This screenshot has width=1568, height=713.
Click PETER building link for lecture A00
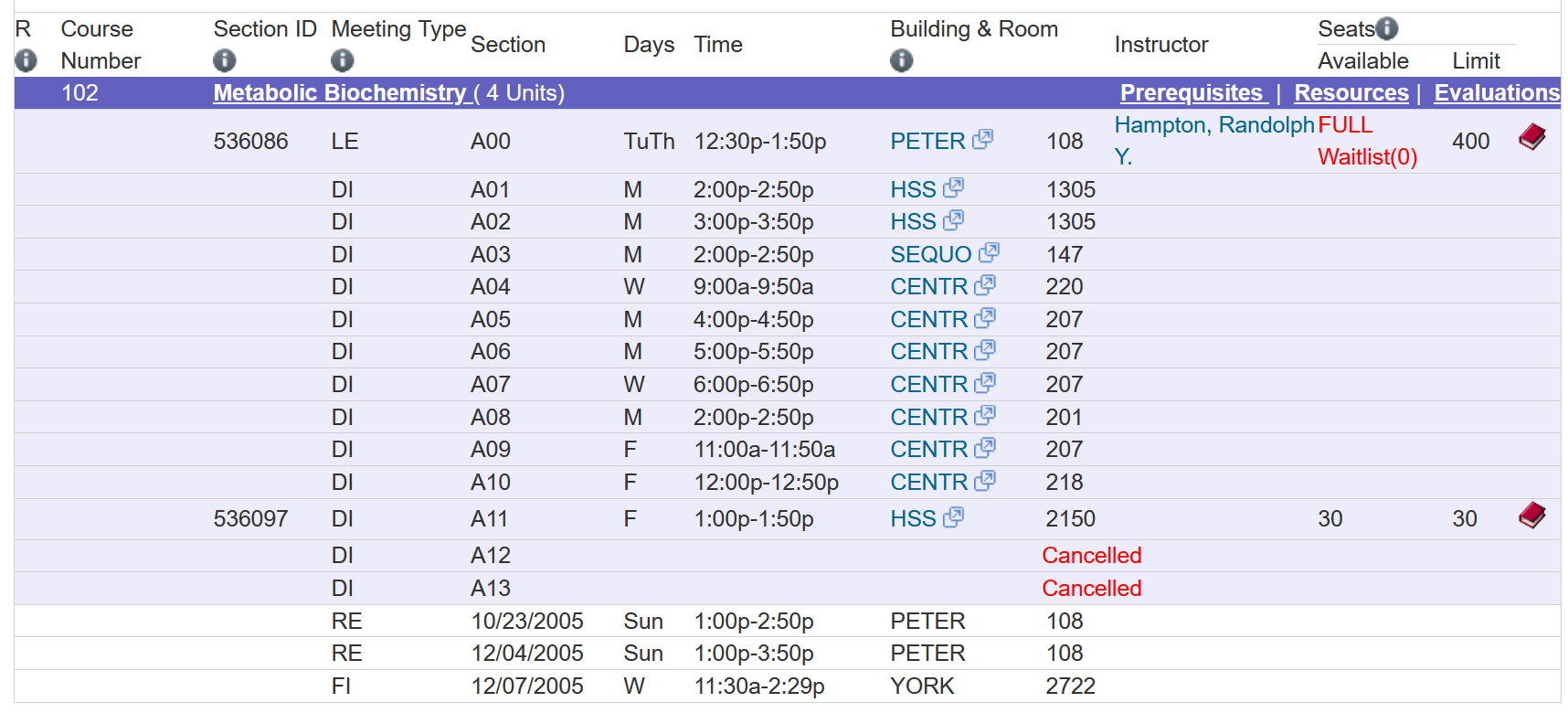[927, 141]
